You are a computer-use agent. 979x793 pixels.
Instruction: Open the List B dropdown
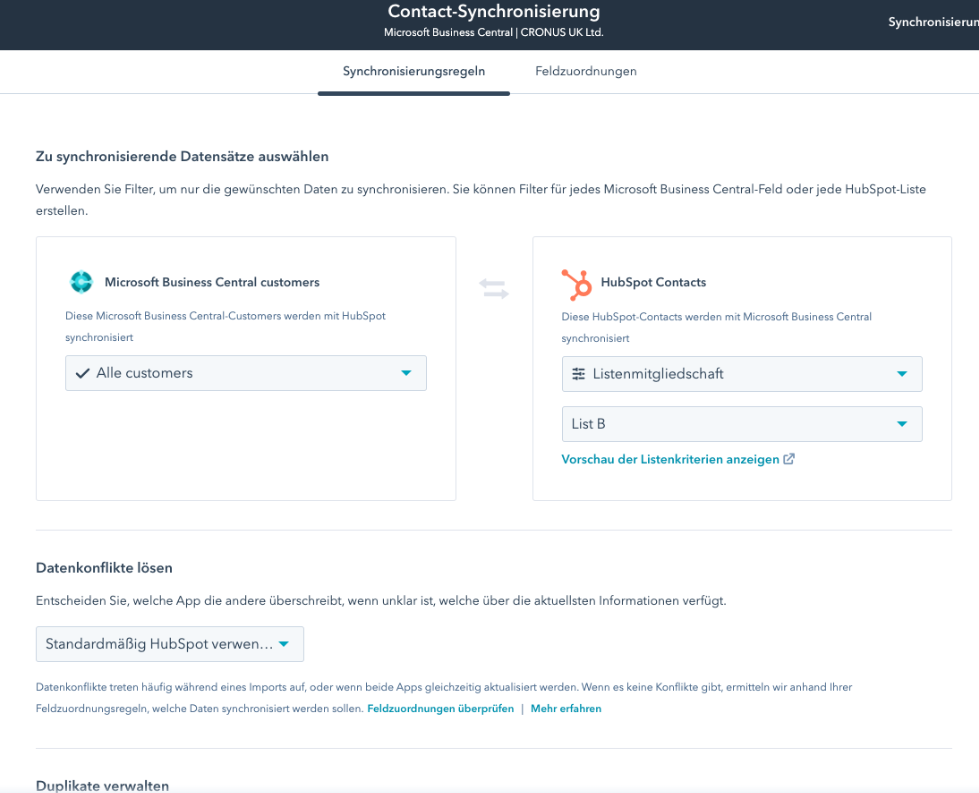[x=742, y=424]
